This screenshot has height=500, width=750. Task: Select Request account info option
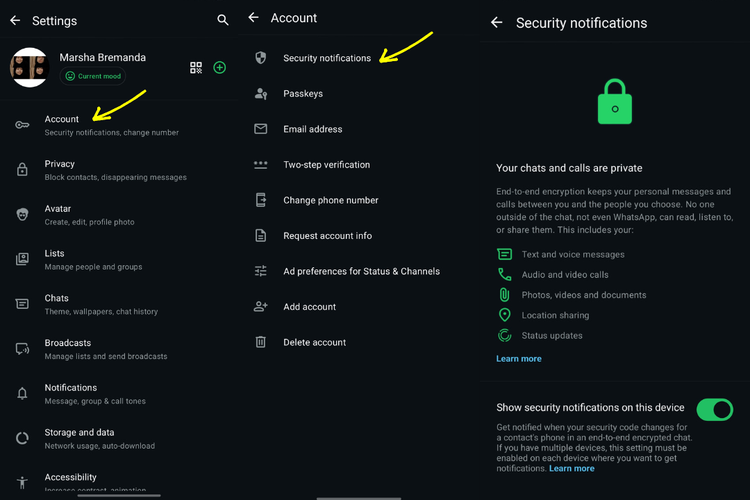[x=359, y=235]
